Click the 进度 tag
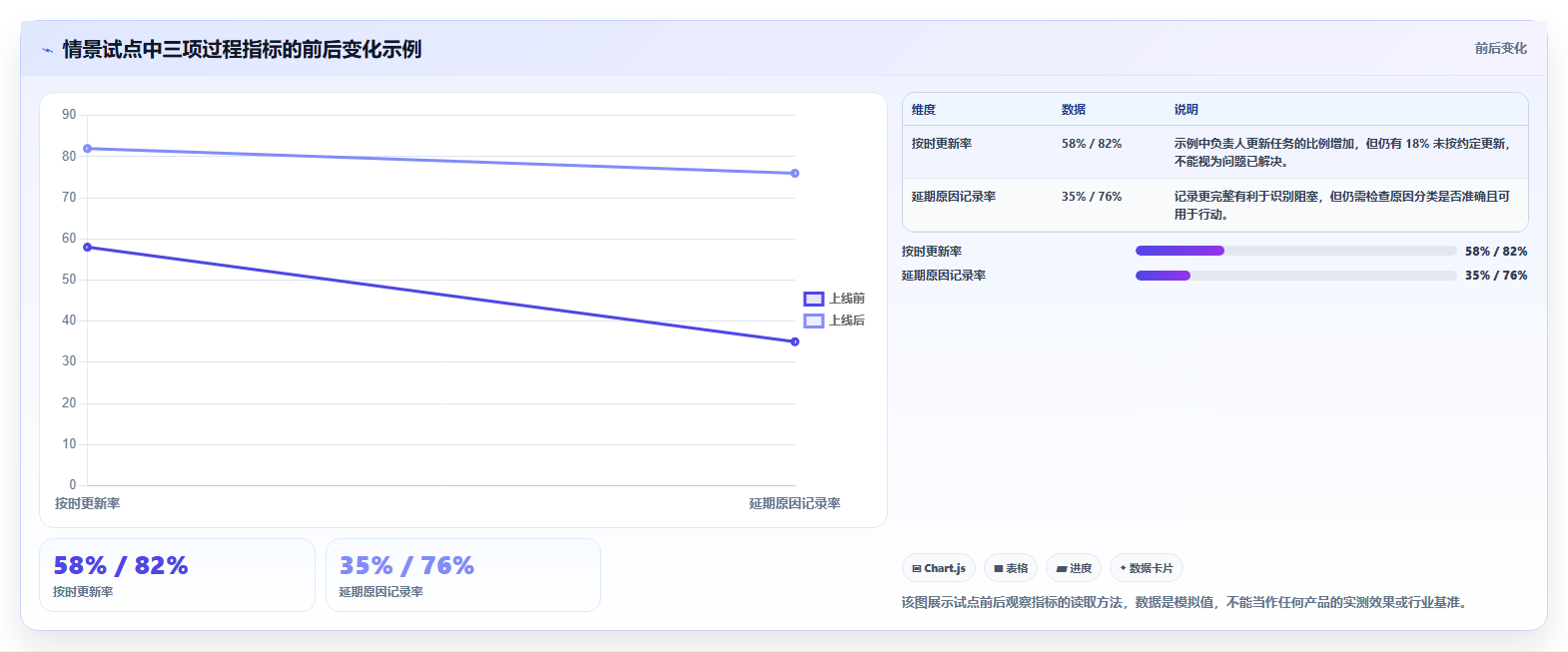This screenshot has height=652, width=1568. (x=1074, y=568)
